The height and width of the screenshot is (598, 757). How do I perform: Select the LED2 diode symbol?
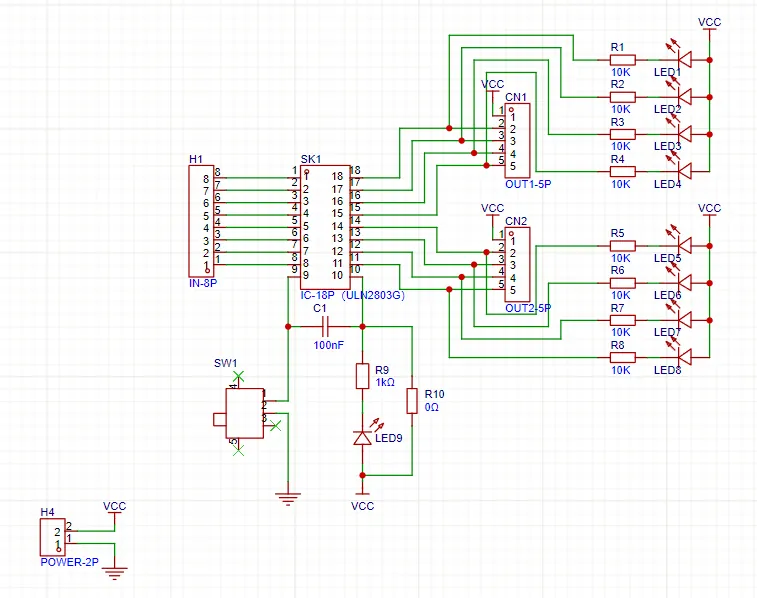(x=684, y=97)
